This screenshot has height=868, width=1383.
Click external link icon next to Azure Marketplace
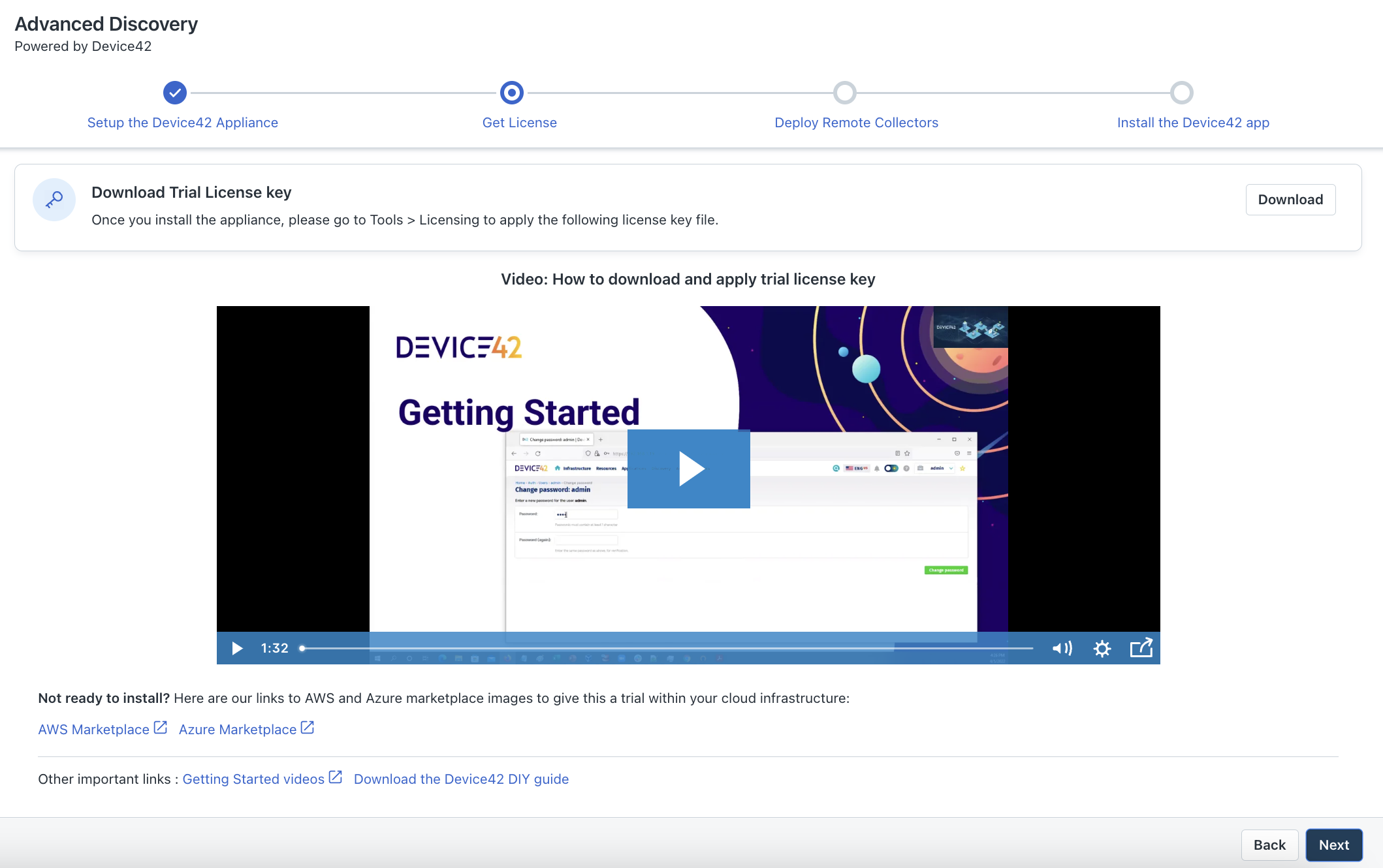[x=308, y=728]
